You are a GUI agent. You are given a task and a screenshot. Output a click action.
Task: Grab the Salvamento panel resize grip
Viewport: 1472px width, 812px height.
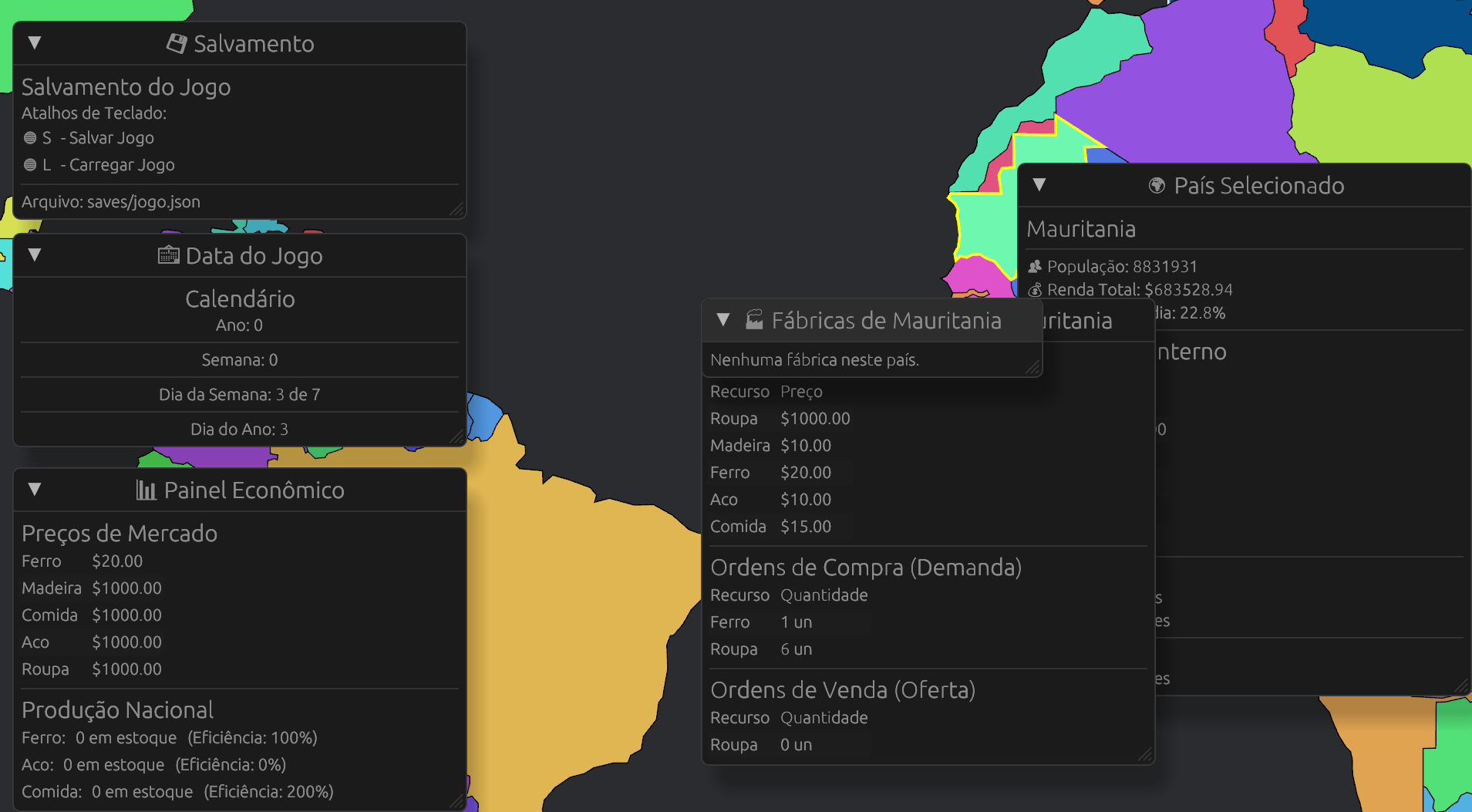[x=457, y=210]
